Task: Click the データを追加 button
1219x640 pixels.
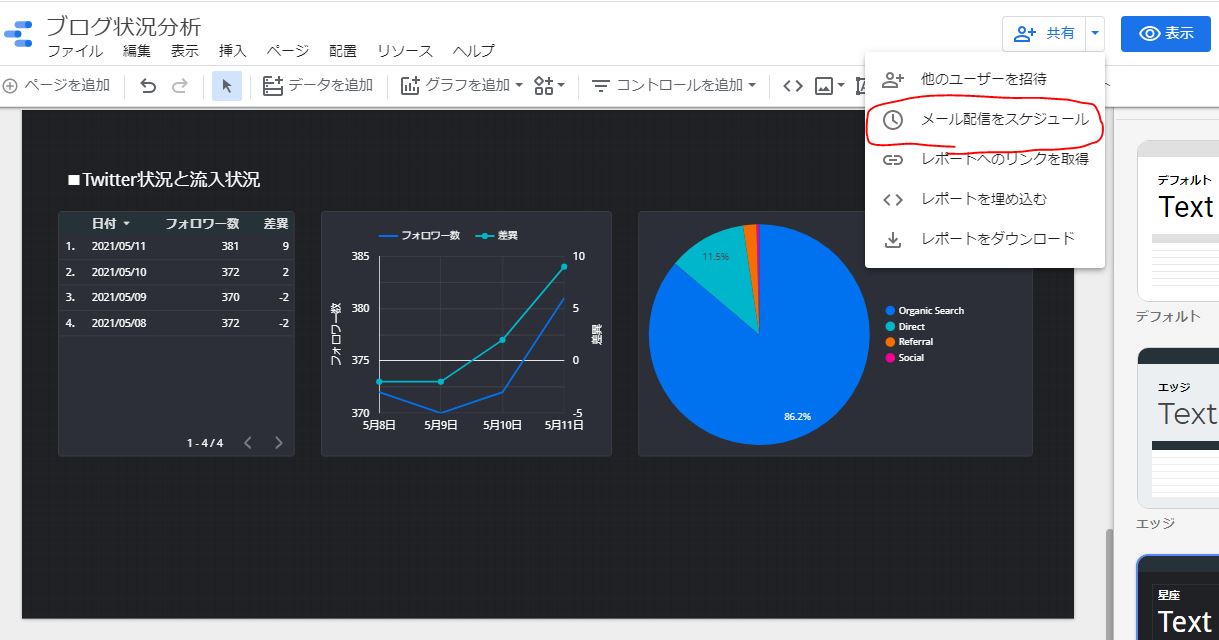Action: click(x=318, y=86)
